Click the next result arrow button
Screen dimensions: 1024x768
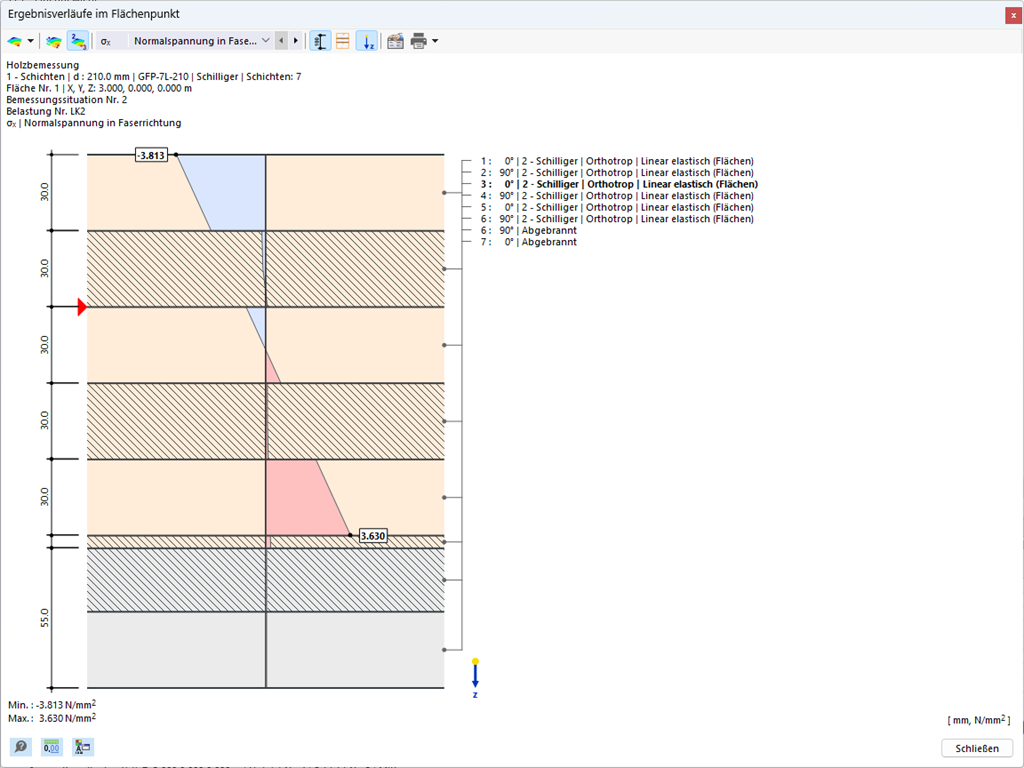point(295,40)
